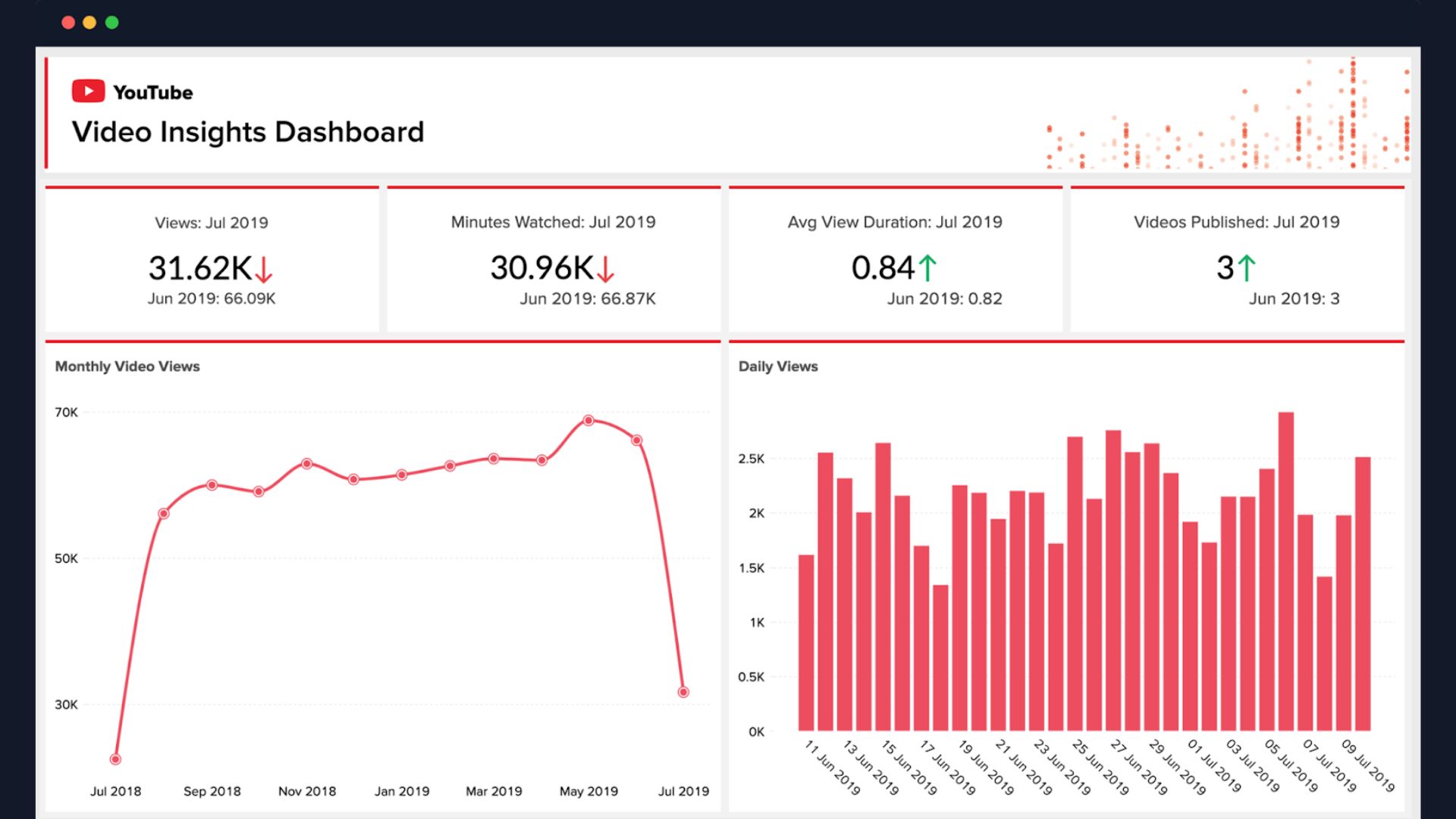This screenshot has width=1456, height=819.
Task: Click the green window maximize dot
Action: [x=111, y=23]
